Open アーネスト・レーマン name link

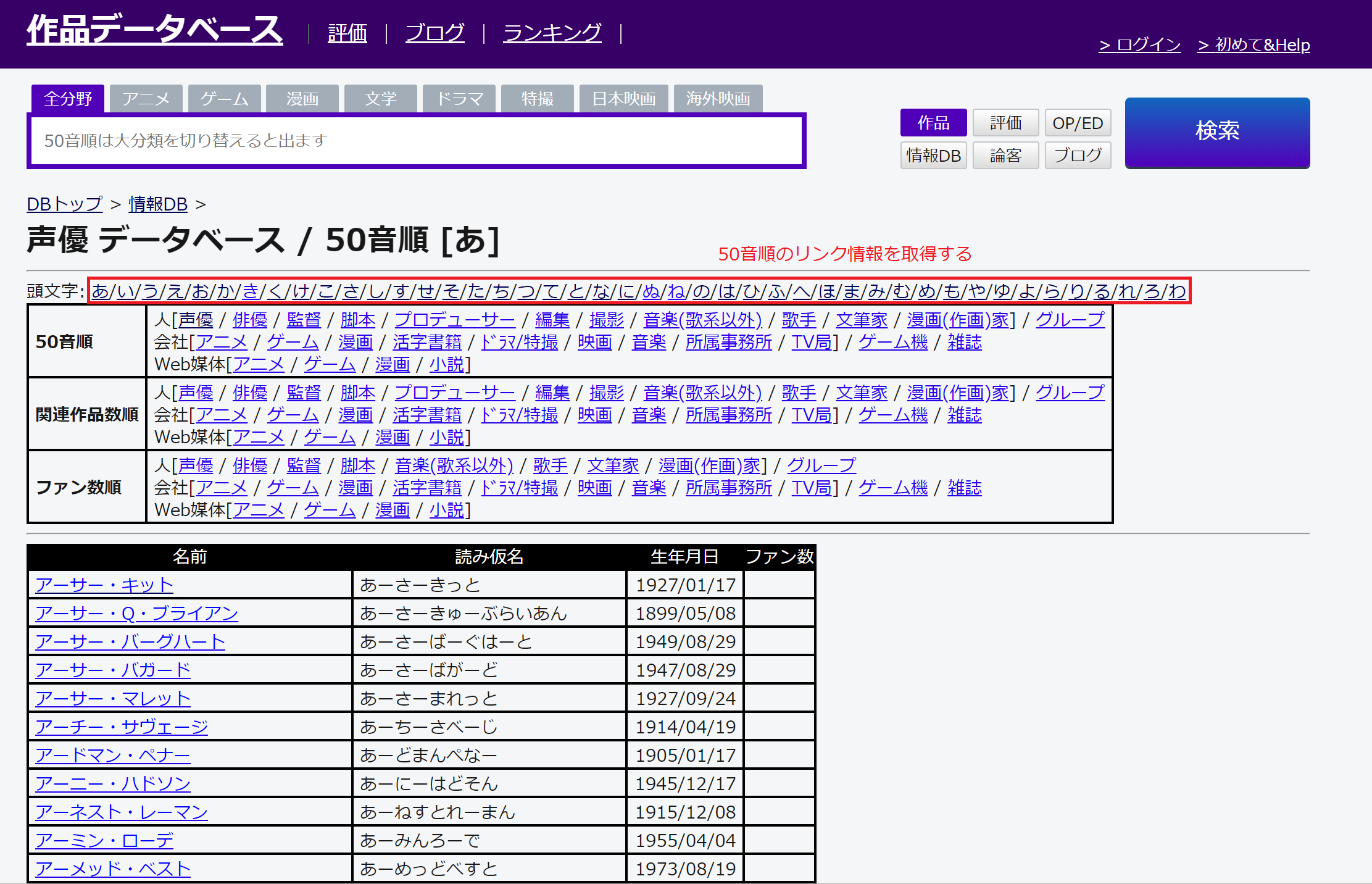[122, 812]
